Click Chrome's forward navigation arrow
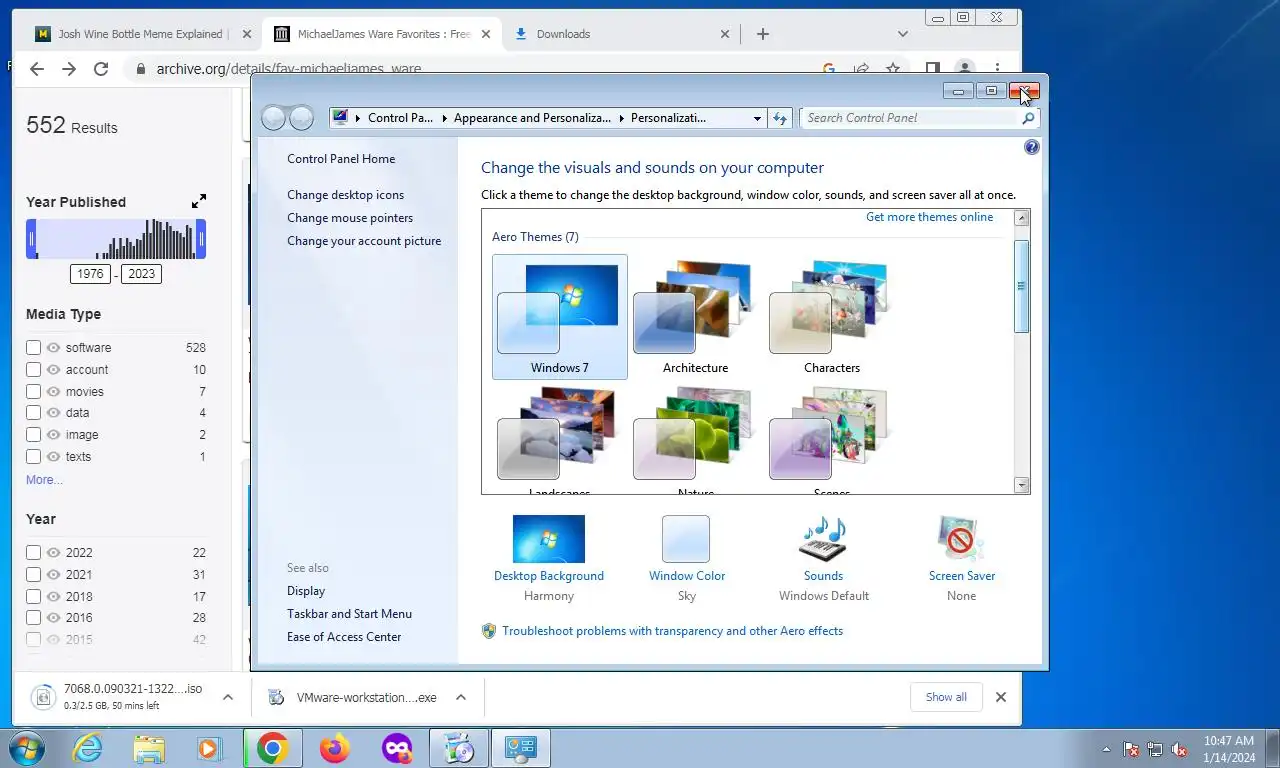Viewport: 1280px width, 768px height. (69, 69)
